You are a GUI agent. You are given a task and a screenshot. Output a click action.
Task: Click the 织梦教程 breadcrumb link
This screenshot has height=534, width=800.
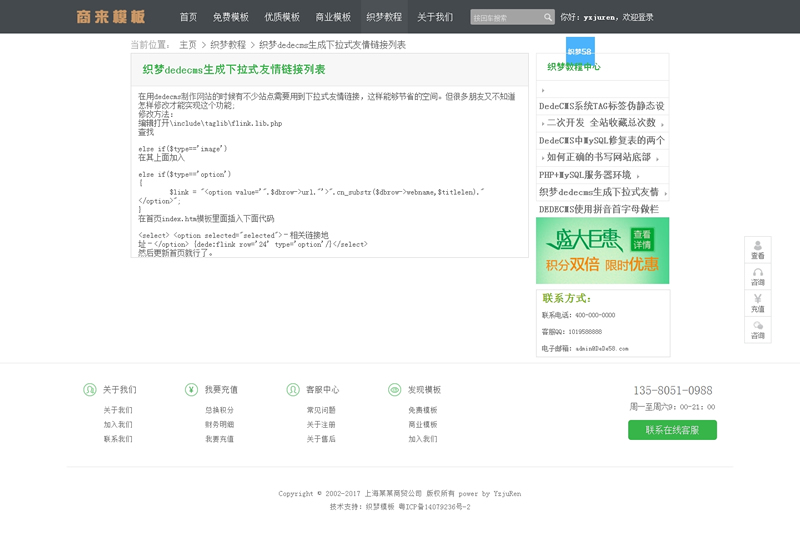tap(228, 45)
